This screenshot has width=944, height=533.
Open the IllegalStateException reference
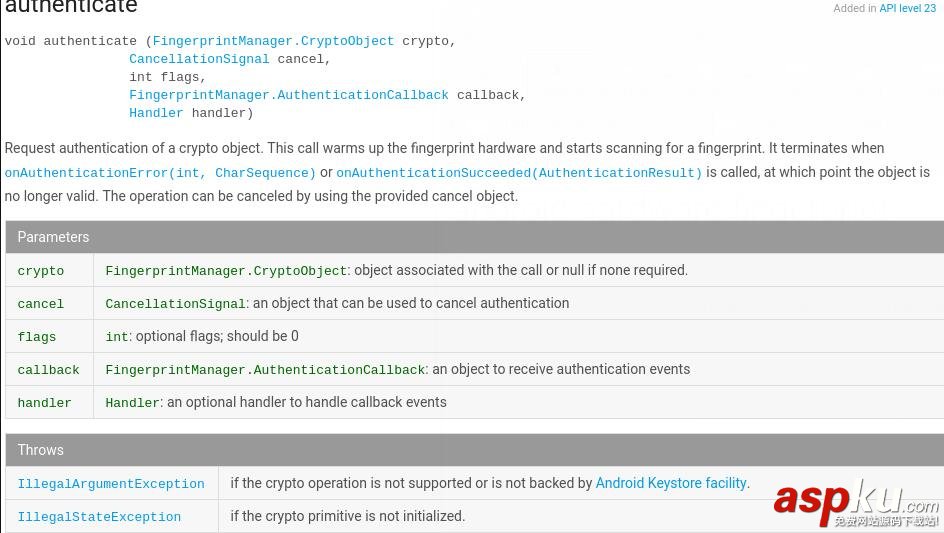click(x=99, y=517)
